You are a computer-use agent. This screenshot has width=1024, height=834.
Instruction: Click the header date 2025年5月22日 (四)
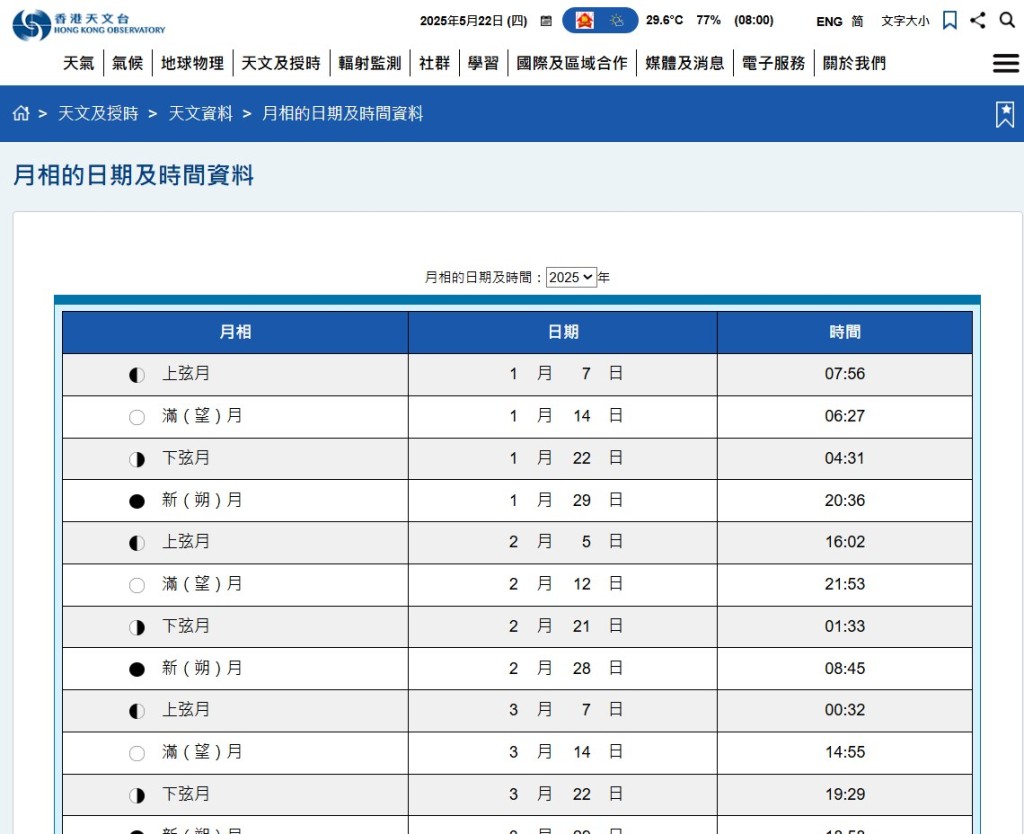(x=473, y=21)
